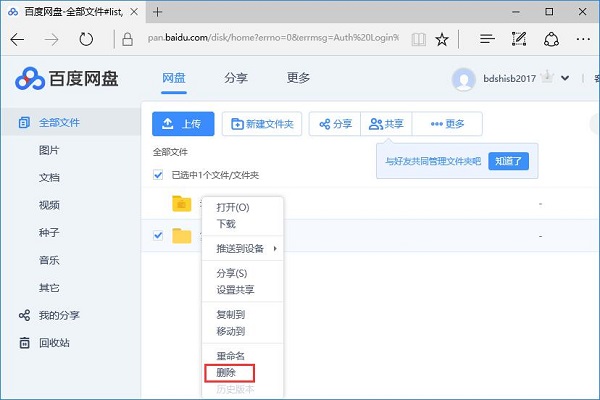
Task: Reload the page with the refresh icon
Action: click(86, 39)
